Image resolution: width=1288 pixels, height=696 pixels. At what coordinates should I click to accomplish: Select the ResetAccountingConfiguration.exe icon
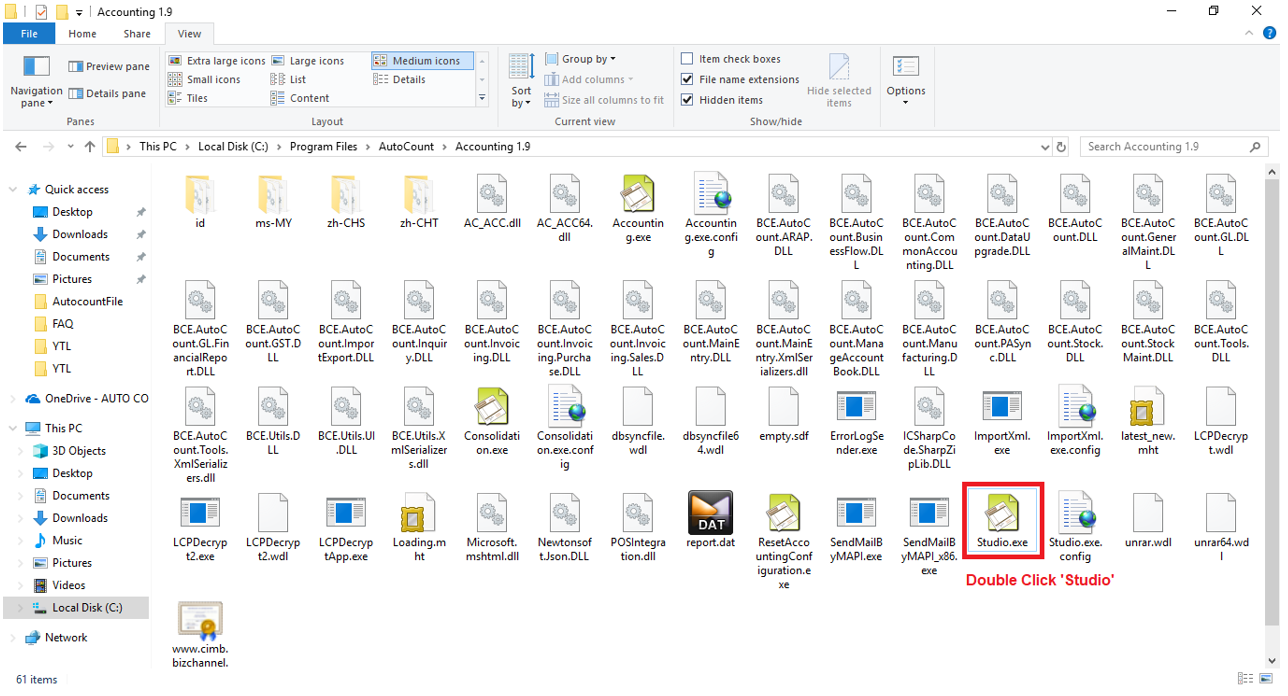pos(783,511)
